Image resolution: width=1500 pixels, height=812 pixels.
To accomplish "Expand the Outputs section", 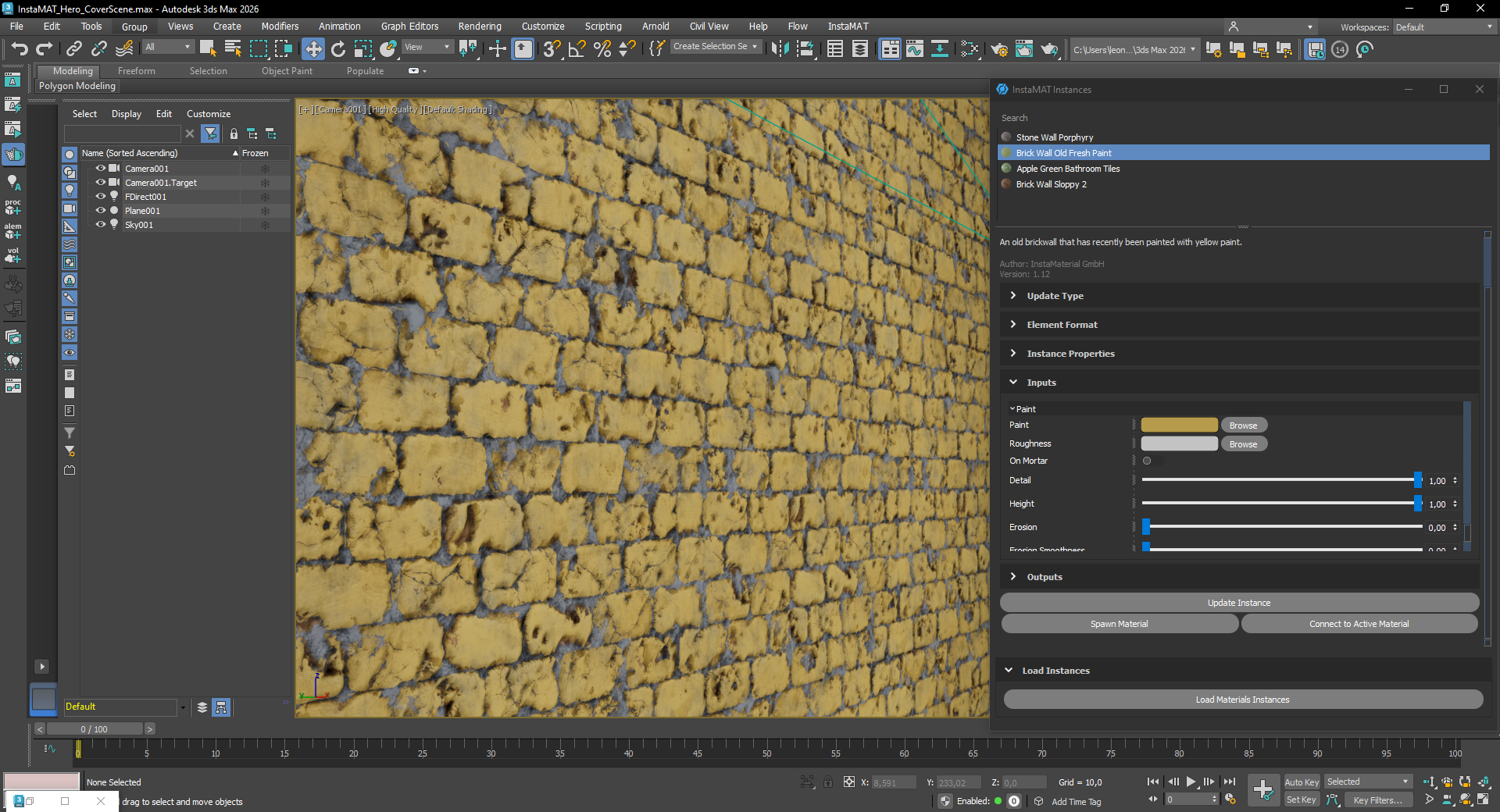I will 1239,577.
